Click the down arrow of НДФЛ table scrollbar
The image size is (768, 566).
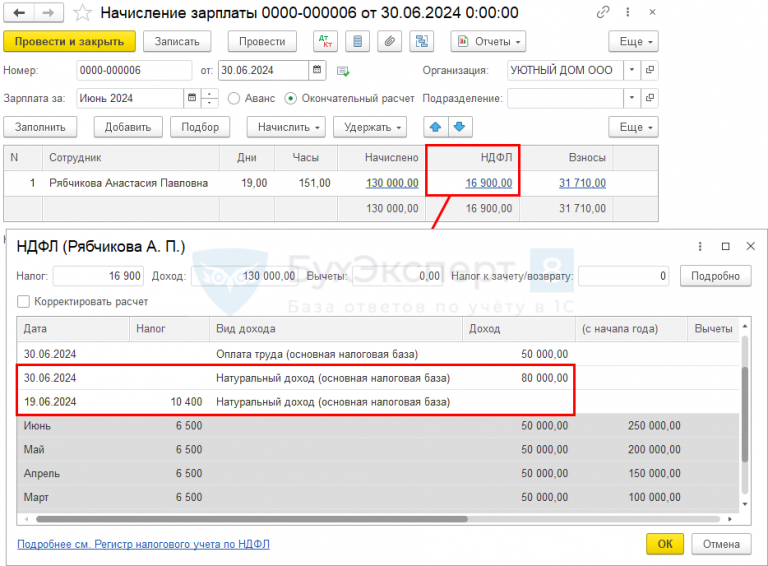click(x=745, y=504)
